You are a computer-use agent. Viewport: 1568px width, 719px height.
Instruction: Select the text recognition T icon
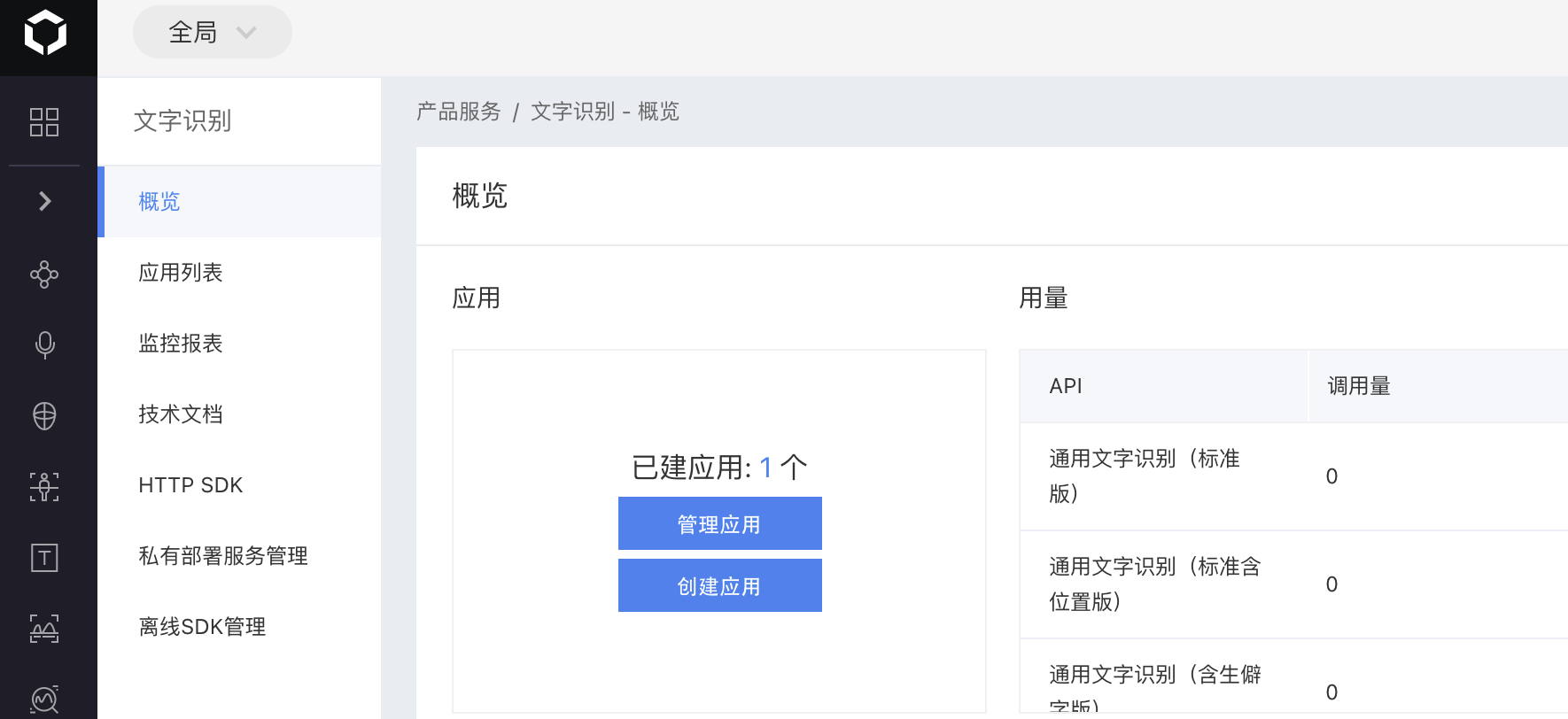(44, 558)
